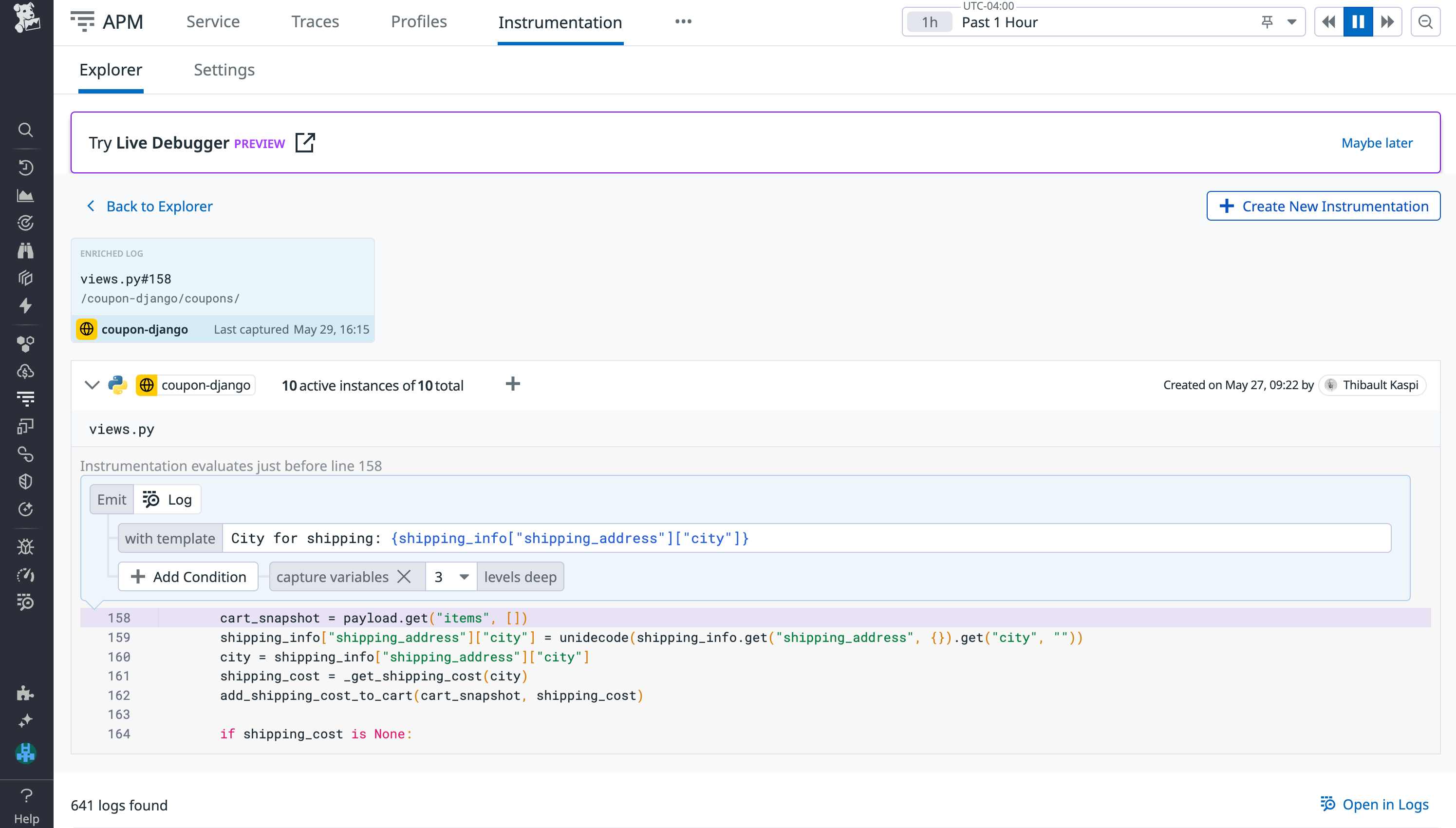Click the Events lightning bolt icon
The image size is (1456, 828).
pos(26,306)
